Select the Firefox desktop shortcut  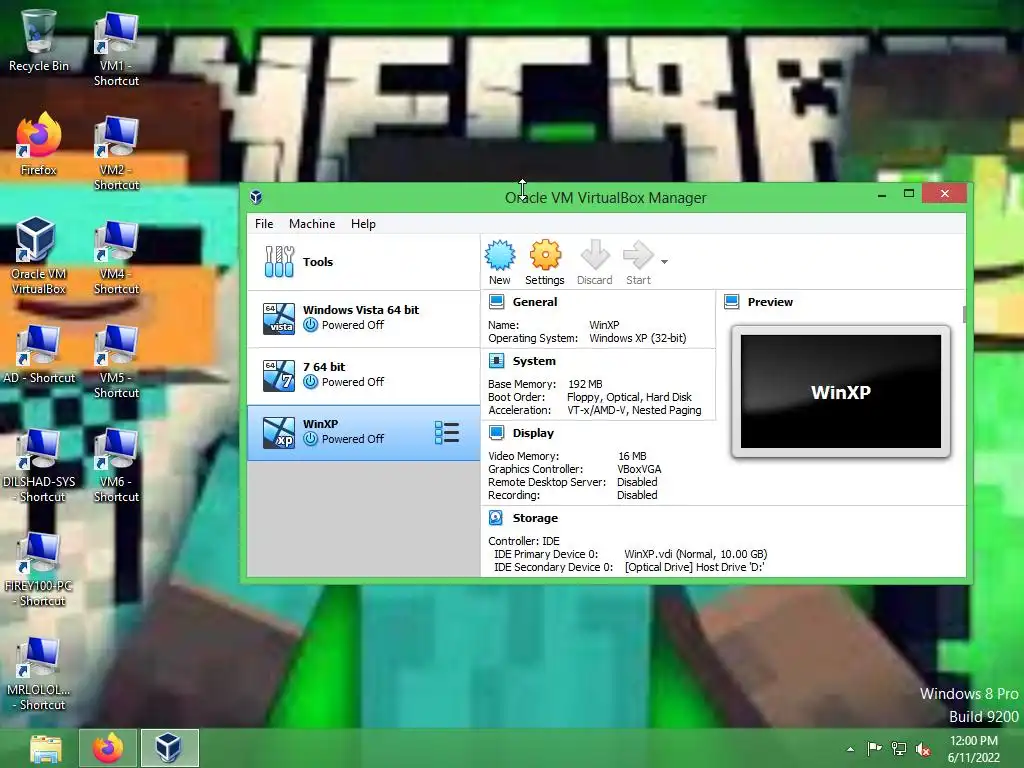point(39,144)
